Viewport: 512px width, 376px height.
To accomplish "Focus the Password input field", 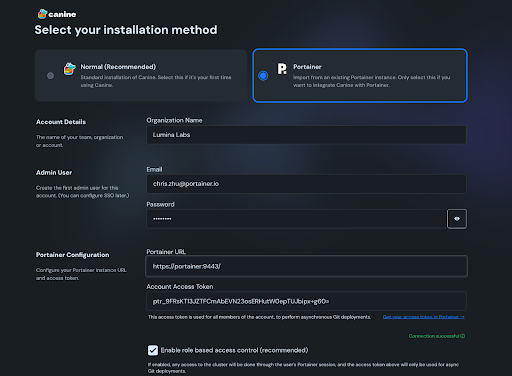I will (x=296, y=219).
